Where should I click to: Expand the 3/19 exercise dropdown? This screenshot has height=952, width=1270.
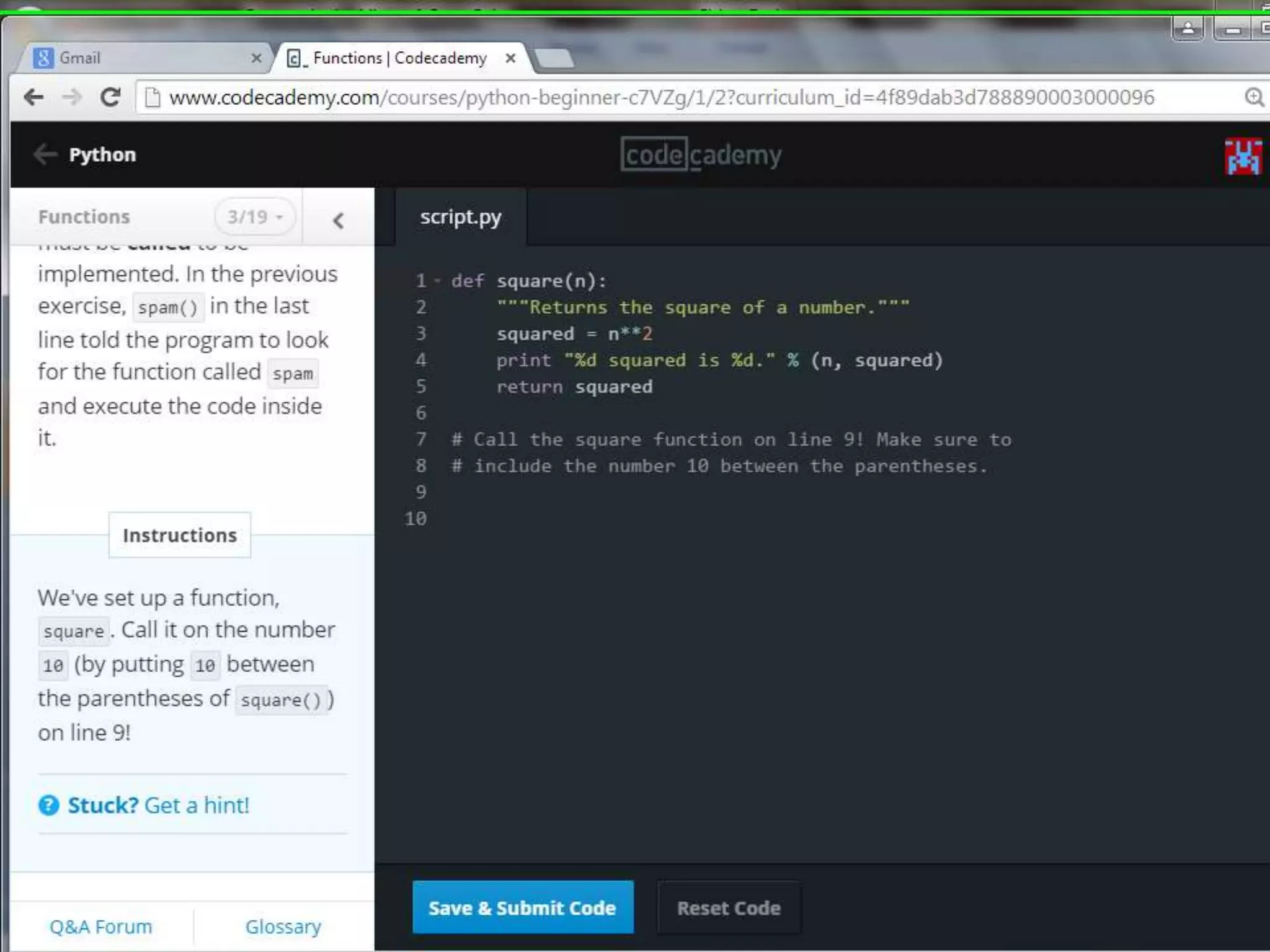[x=255, y=217]
